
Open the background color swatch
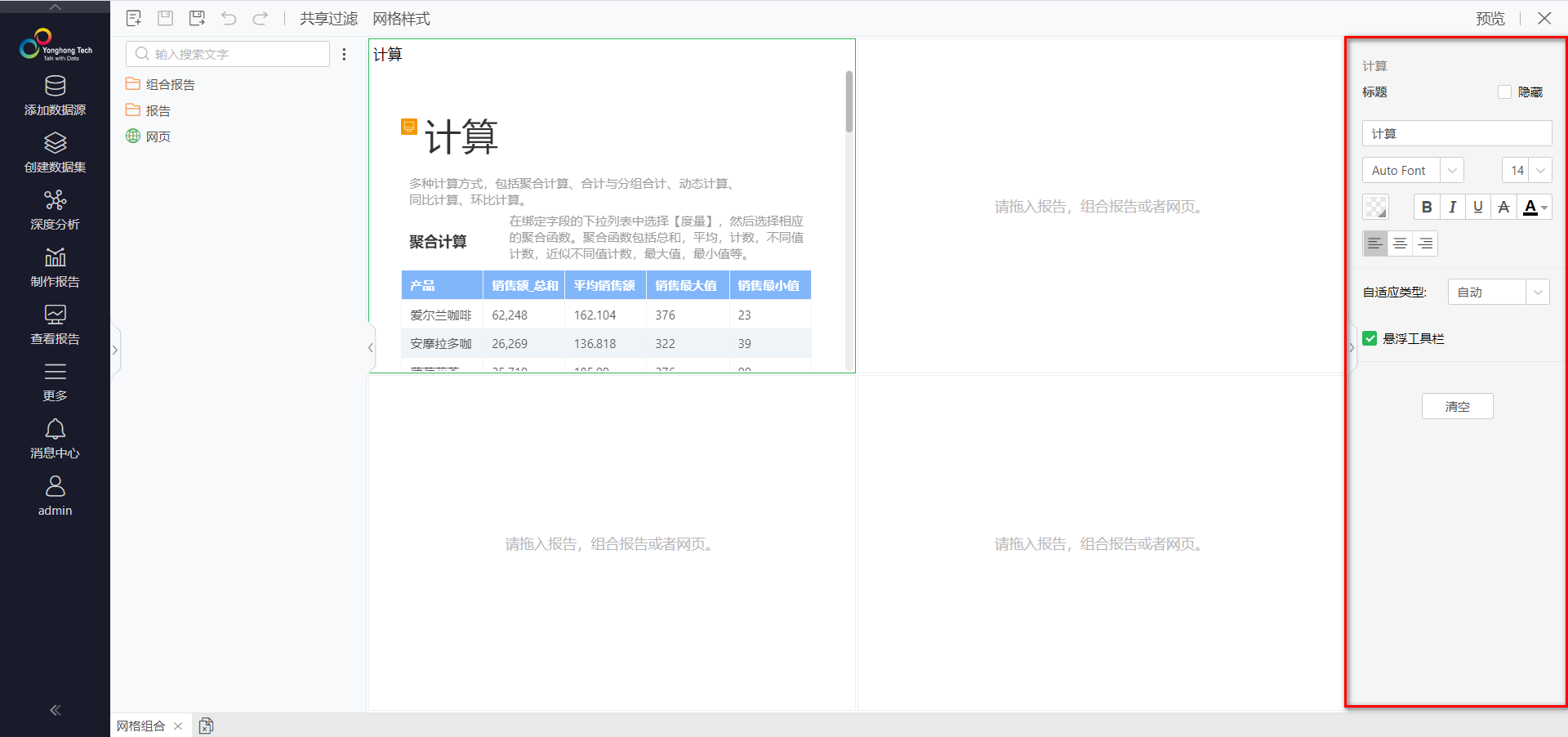(1375, 208)
